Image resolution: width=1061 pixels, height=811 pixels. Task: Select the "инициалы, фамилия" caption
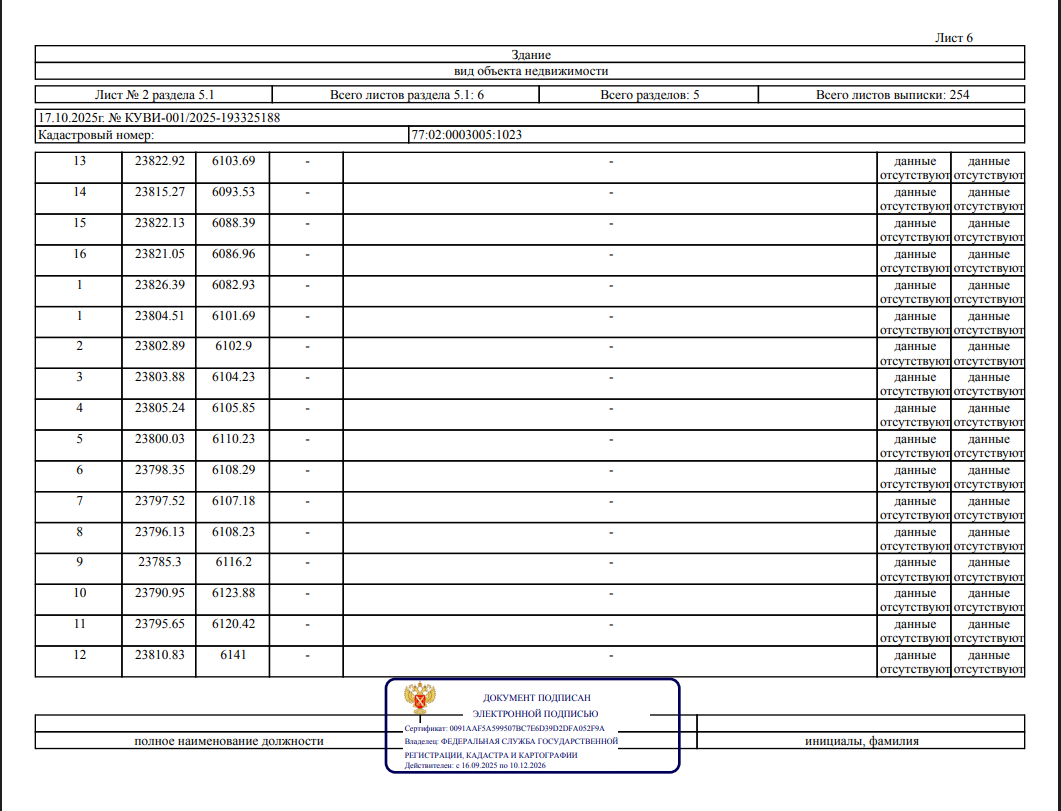click(861, 741)
